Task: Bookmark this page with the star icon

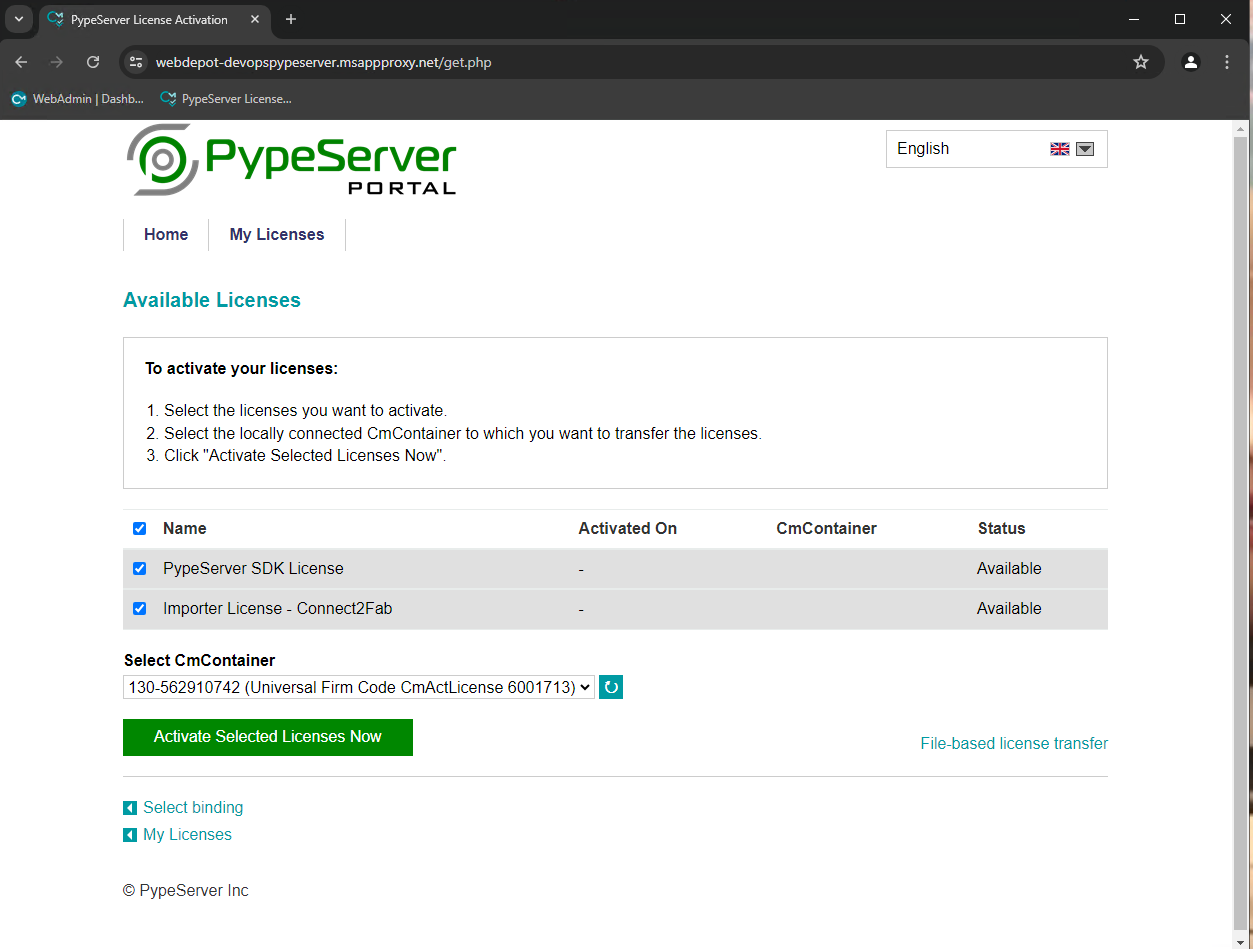Action: (x=1141, y=62)
